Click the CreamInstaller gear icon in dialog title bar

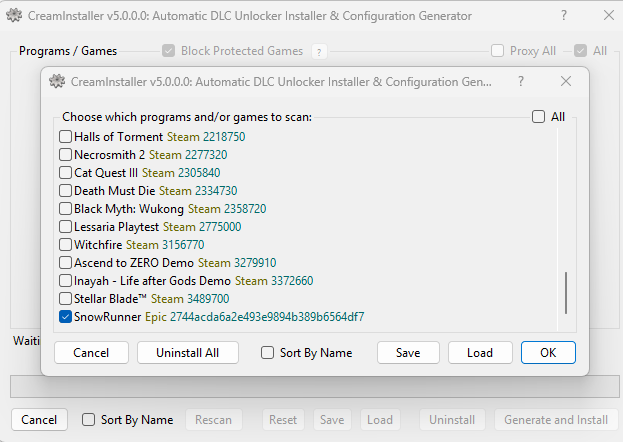[57, 81]
